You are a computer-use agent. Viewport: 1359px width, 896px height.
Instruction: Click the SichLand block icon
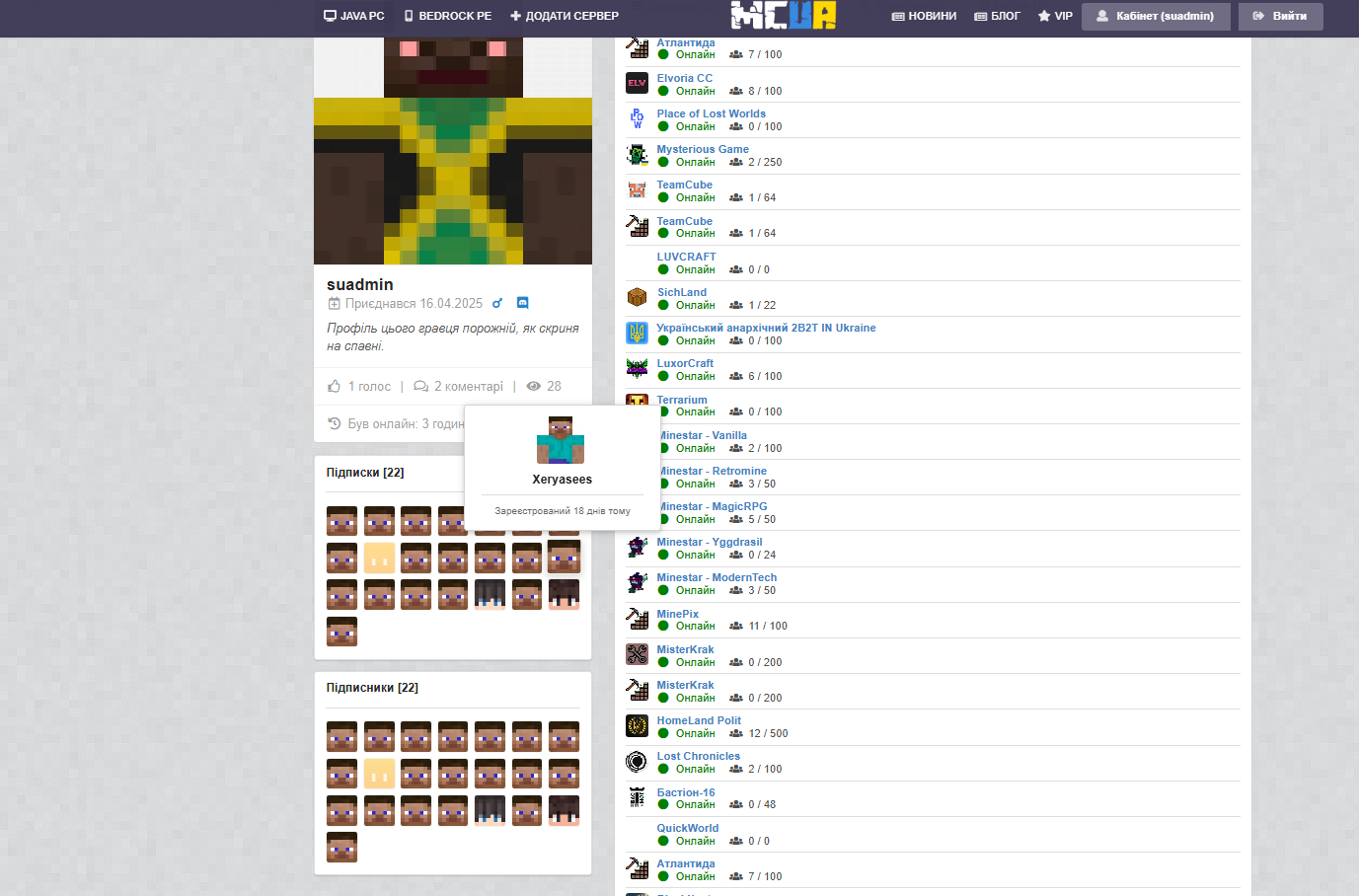pos(637,297)
